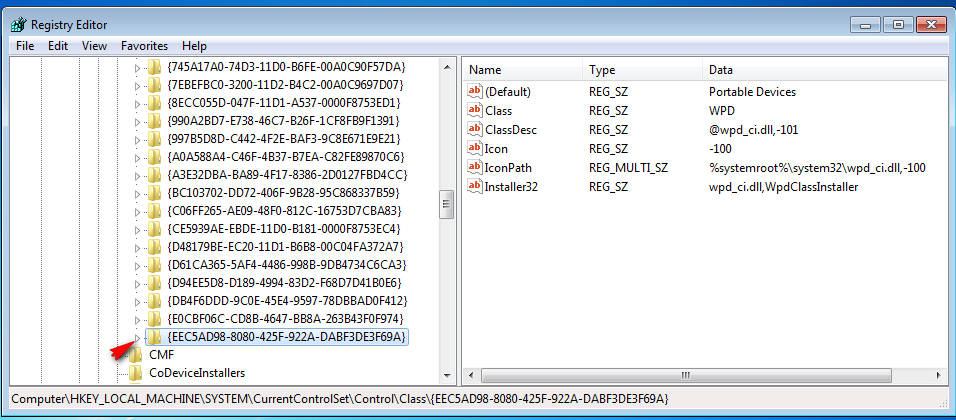
Task: Expand the {A0A588A4-C46F-4B37-B7EA-C82FE89870C6} key
Action: click(137, 157)
